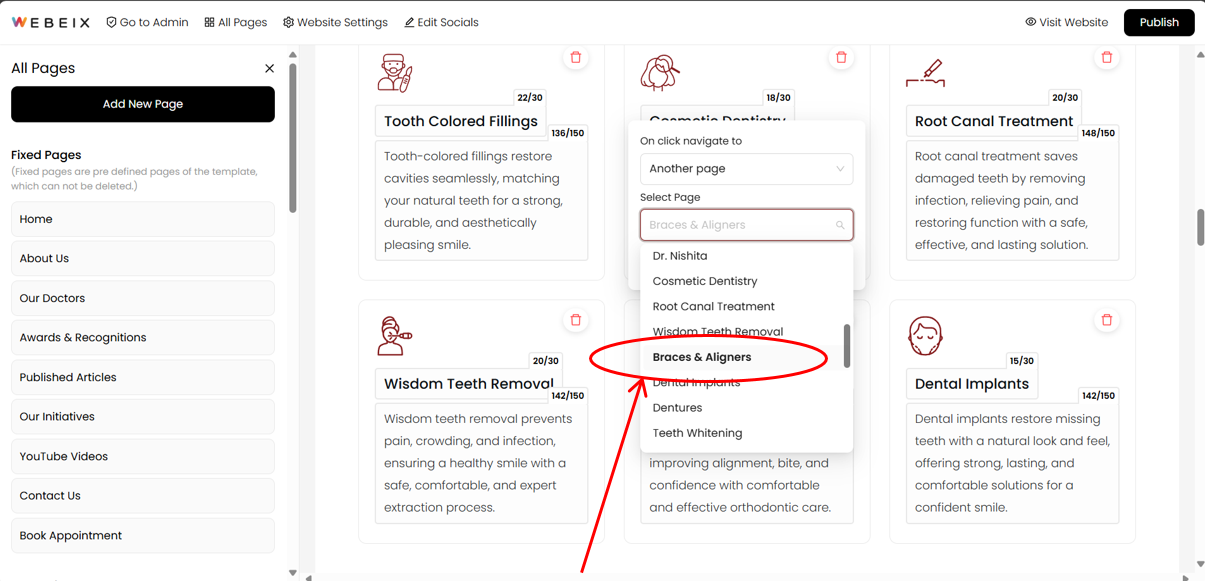
Task: Remove the Root Canal Treatment card
Action: [x=1107, y=58]
